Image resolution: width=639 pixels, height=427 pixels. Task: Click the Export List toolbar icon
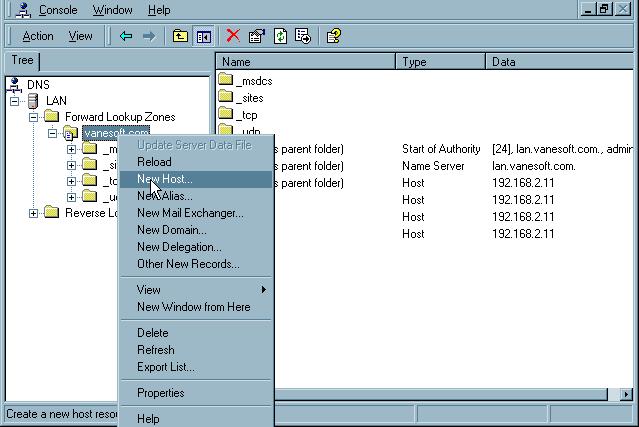[303, 36]
